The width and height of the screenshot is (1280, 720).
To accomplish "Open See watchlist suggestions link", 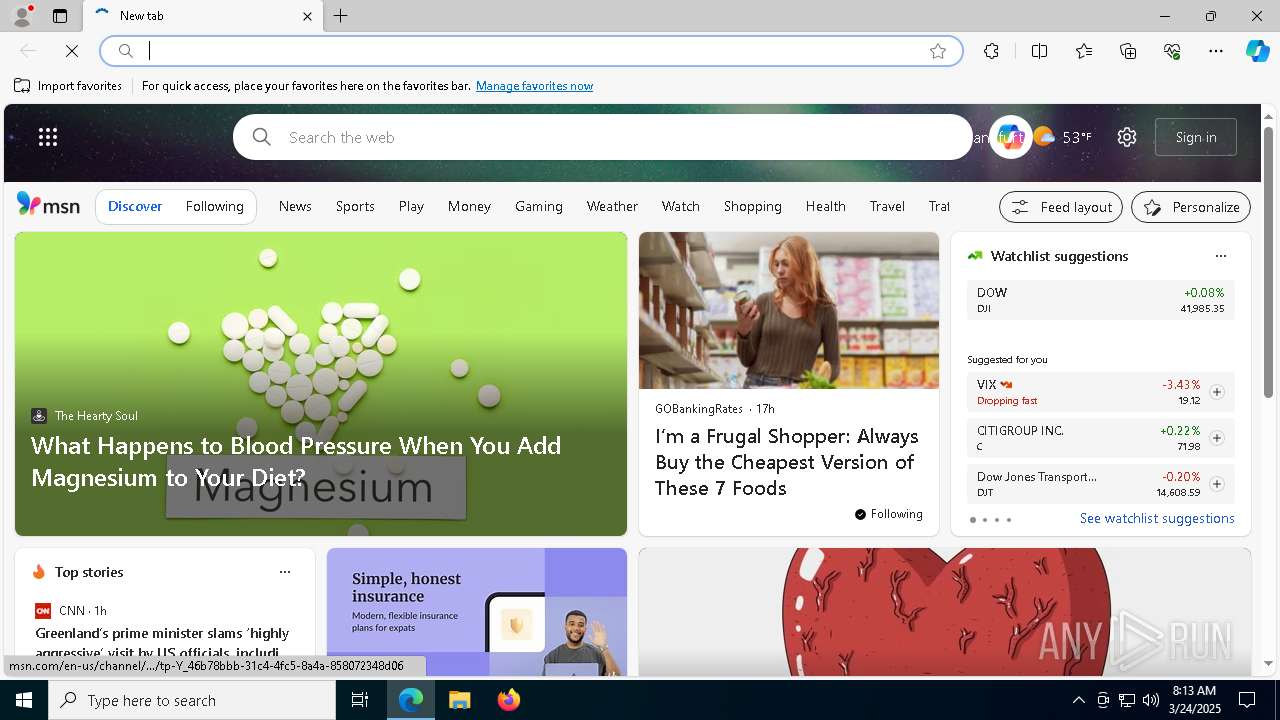I will coord(1157,518).
